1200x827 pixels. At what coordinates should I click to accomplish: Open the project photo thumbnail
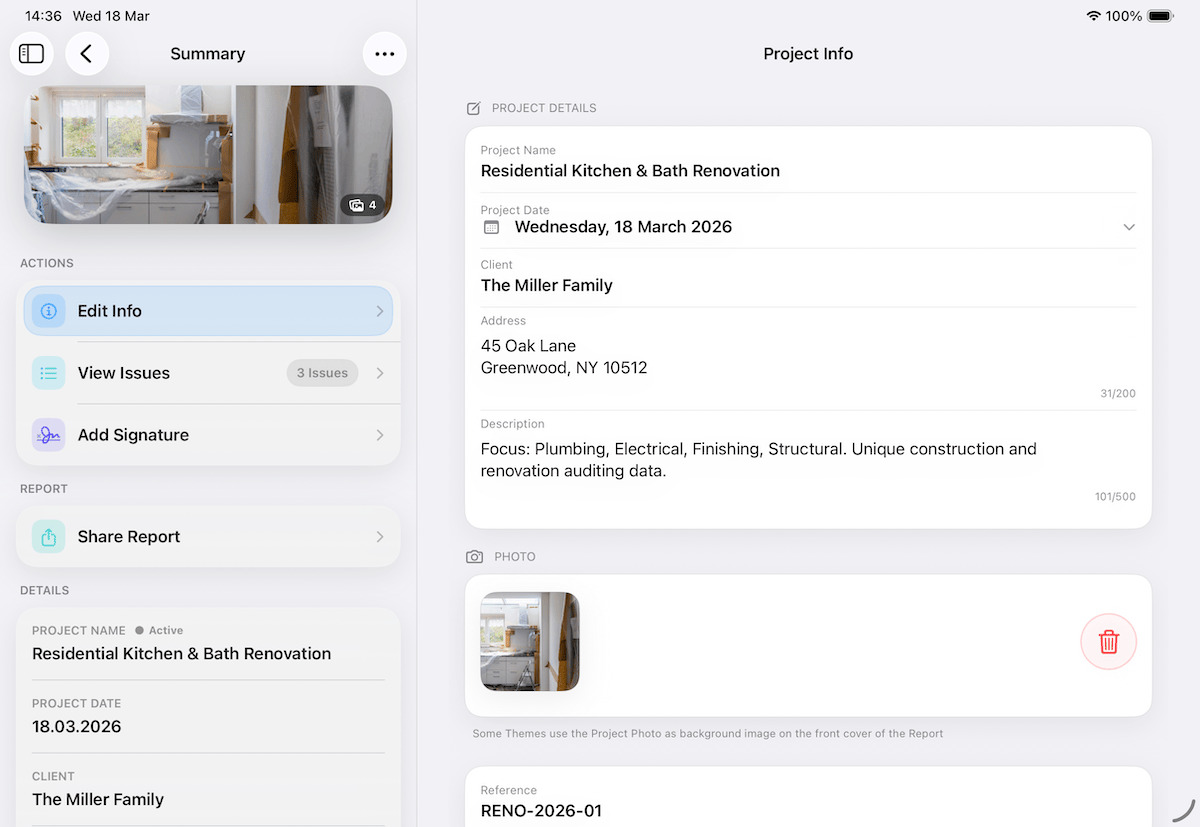530,642
